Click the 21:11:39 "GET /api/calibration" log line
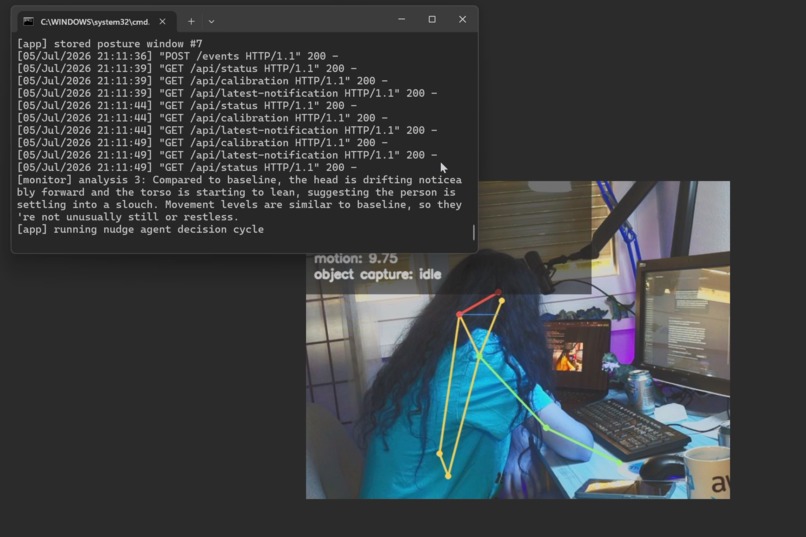Viewport: 806px width, 537px height. [202, 81]
